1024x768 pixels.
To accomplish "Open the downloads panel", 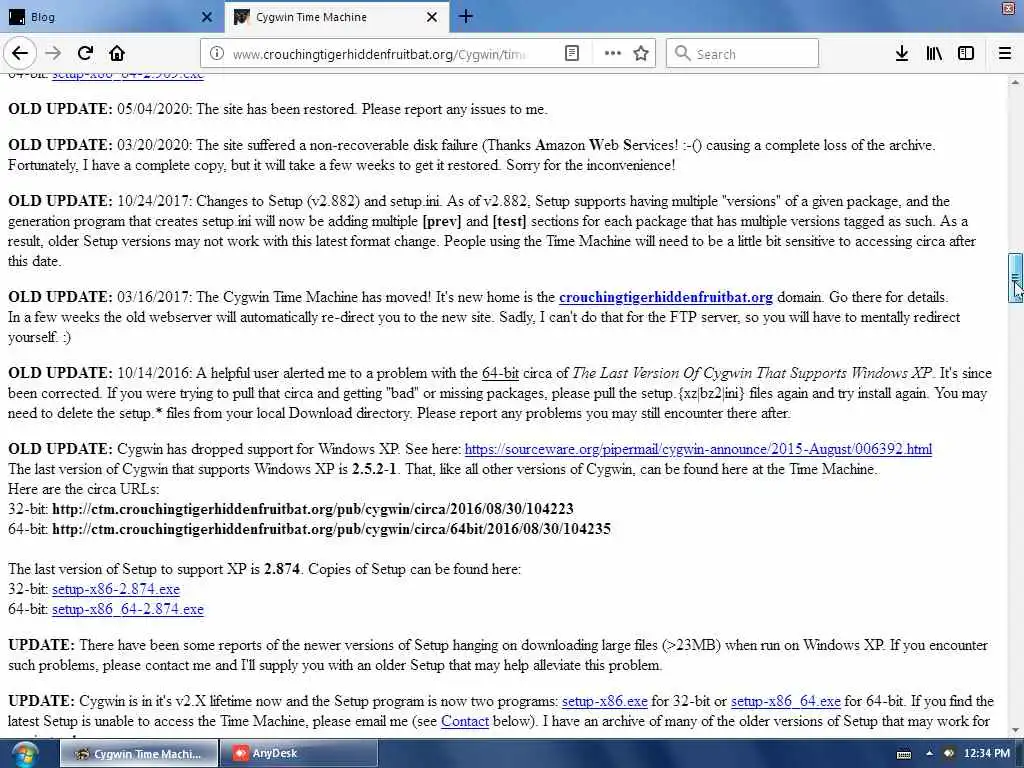I will pos(901,54).
